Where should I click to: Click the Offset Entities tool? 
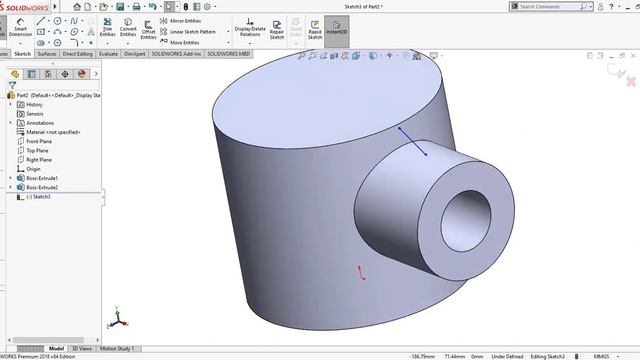[x=148, y=29]
